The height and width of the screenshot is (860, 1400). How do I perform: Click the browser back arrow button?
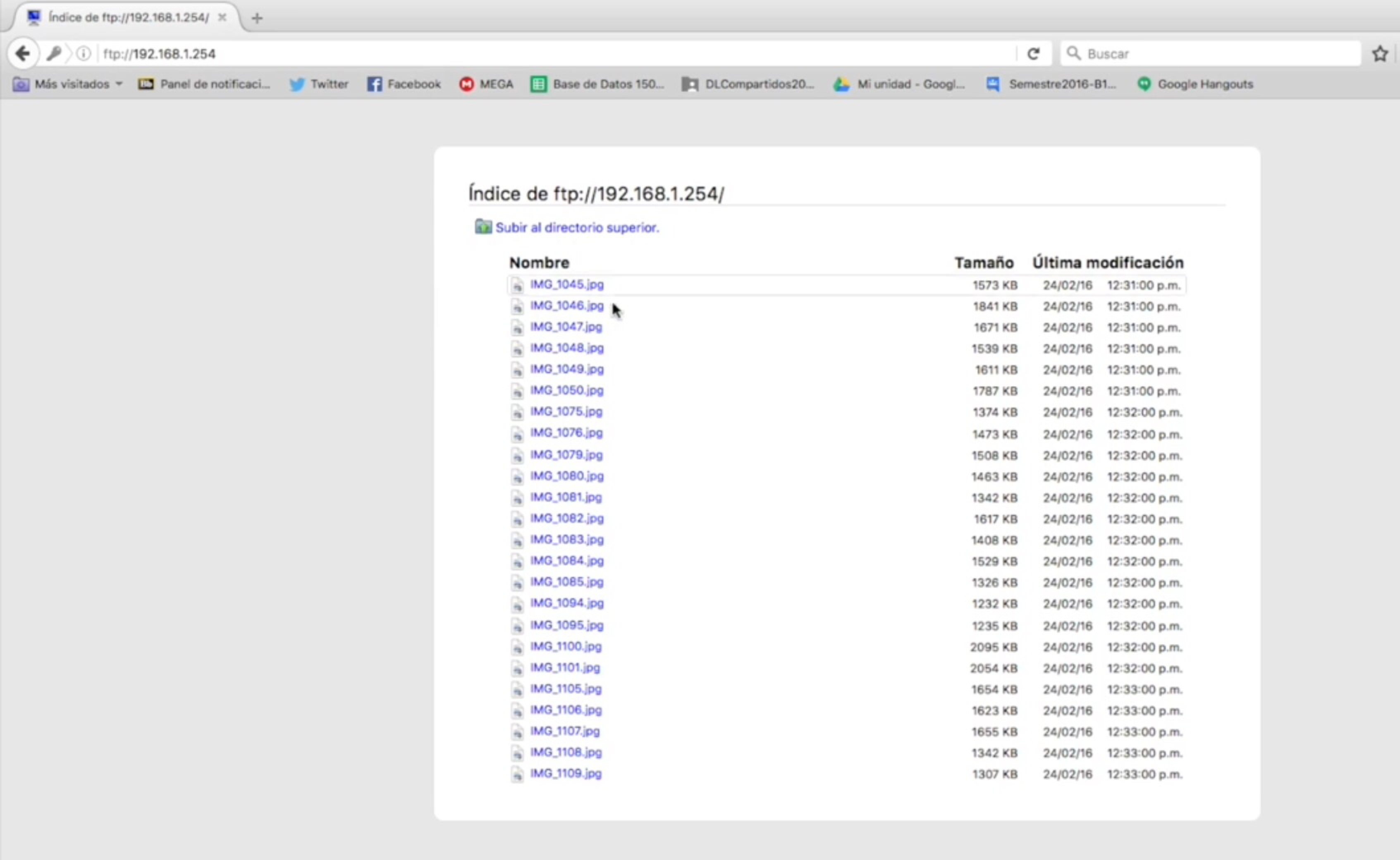(x=23, y=53)
